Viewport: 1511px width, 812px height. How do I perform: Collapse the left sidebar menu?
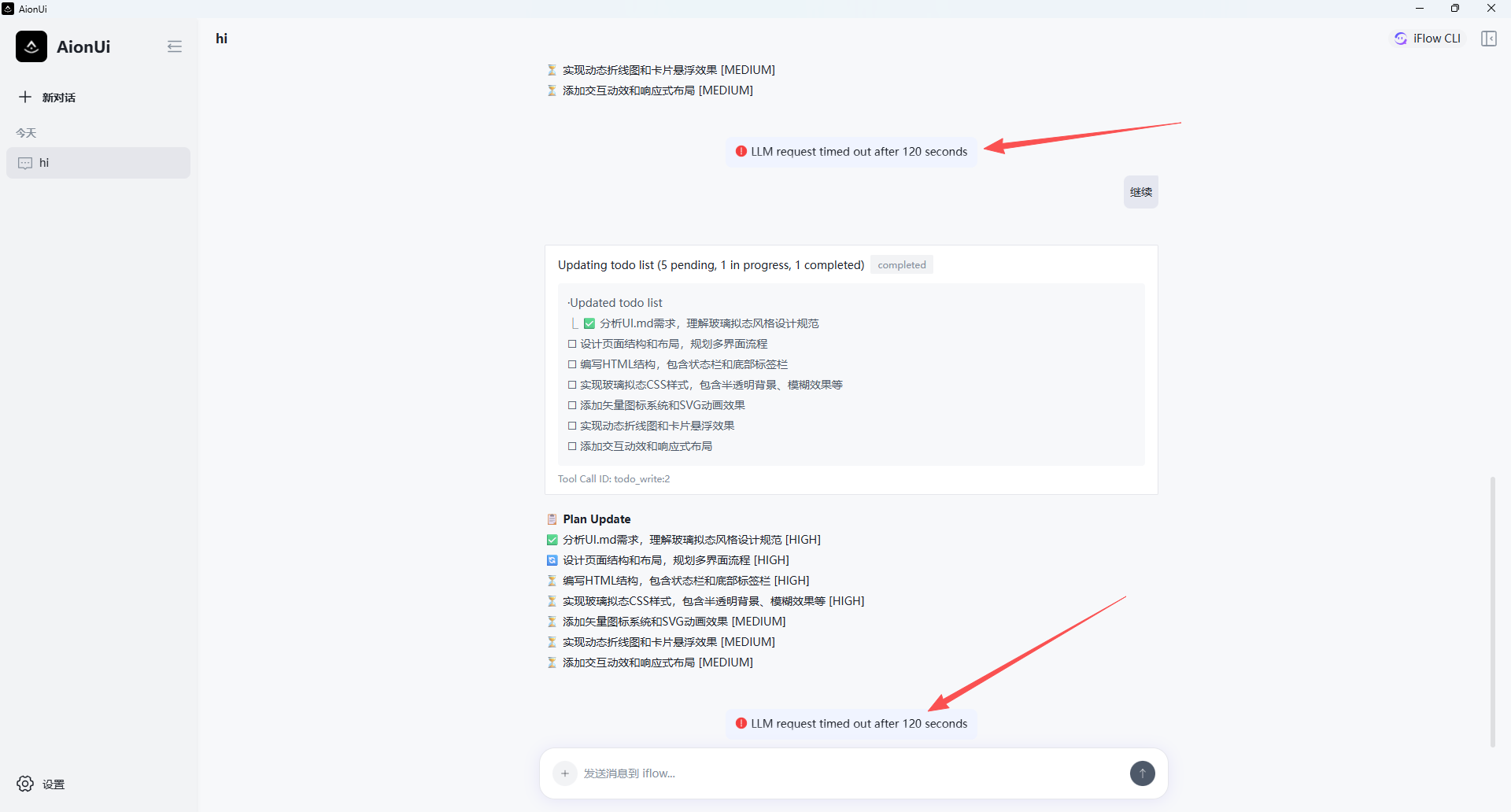click(x=175, y=46)
